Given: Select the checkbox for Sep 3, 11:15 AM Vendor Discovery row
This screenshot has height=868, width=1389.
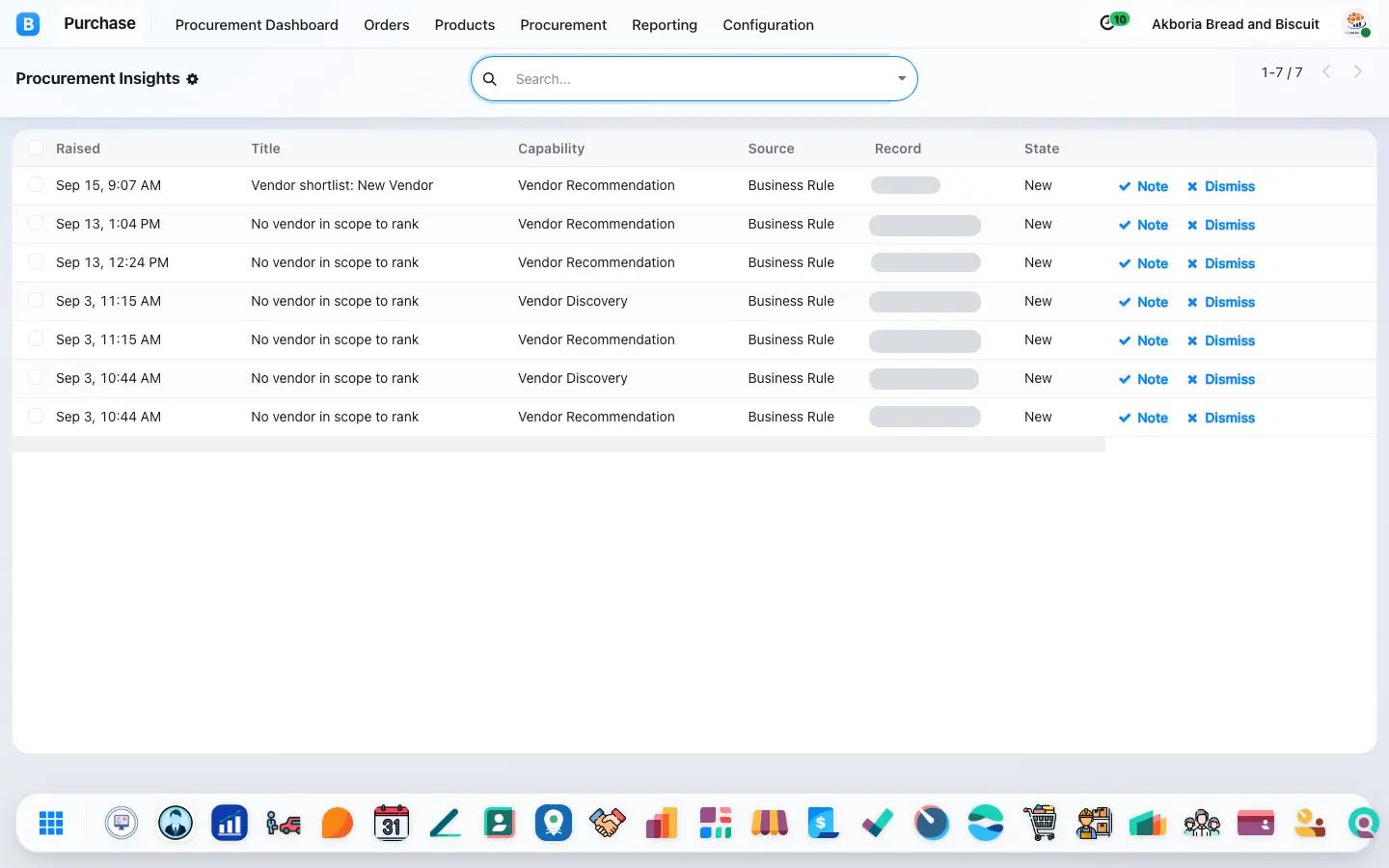Looking at the screenshot, I should click(36, 300).
